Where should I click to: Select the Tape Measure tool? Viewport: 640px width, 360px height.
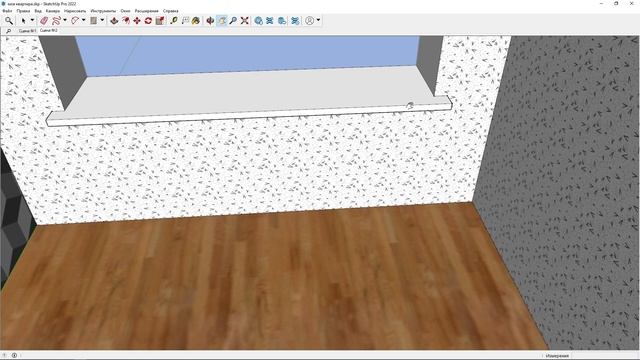[x=174, y=20]
